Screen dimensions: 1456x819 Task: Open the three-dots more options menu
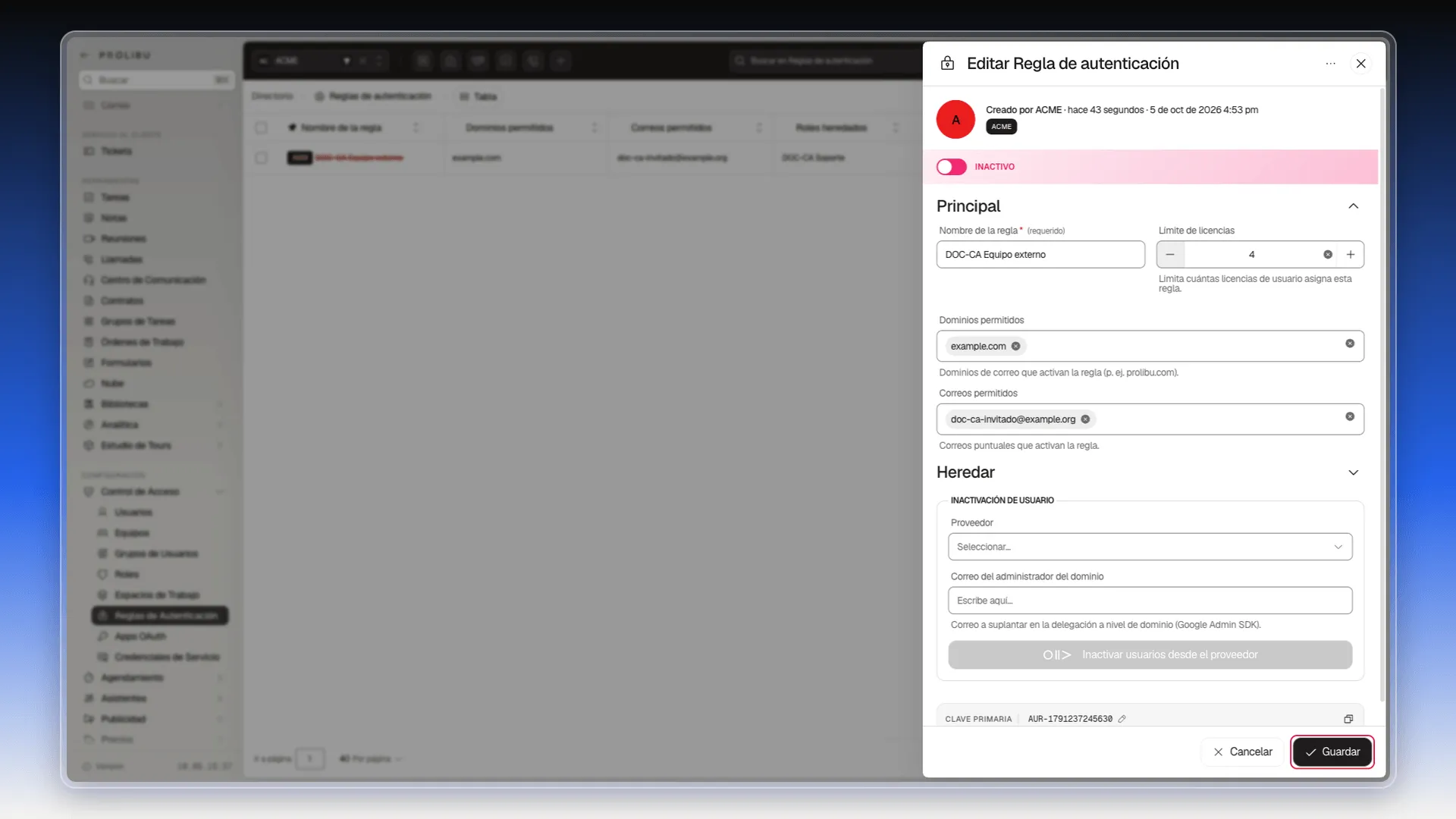point(1330,64)
